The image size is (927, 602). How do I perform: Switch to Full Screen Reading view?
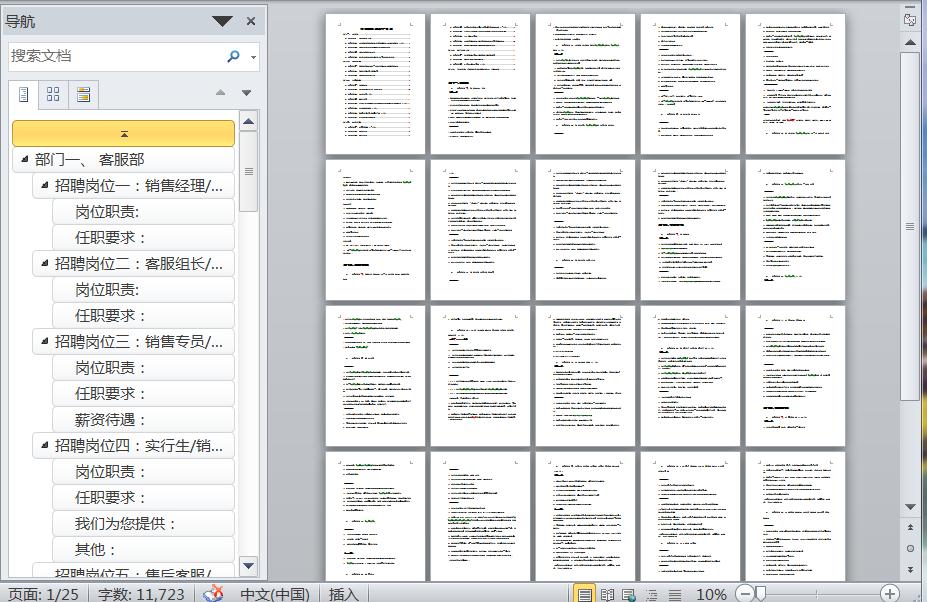click(607, 594)
